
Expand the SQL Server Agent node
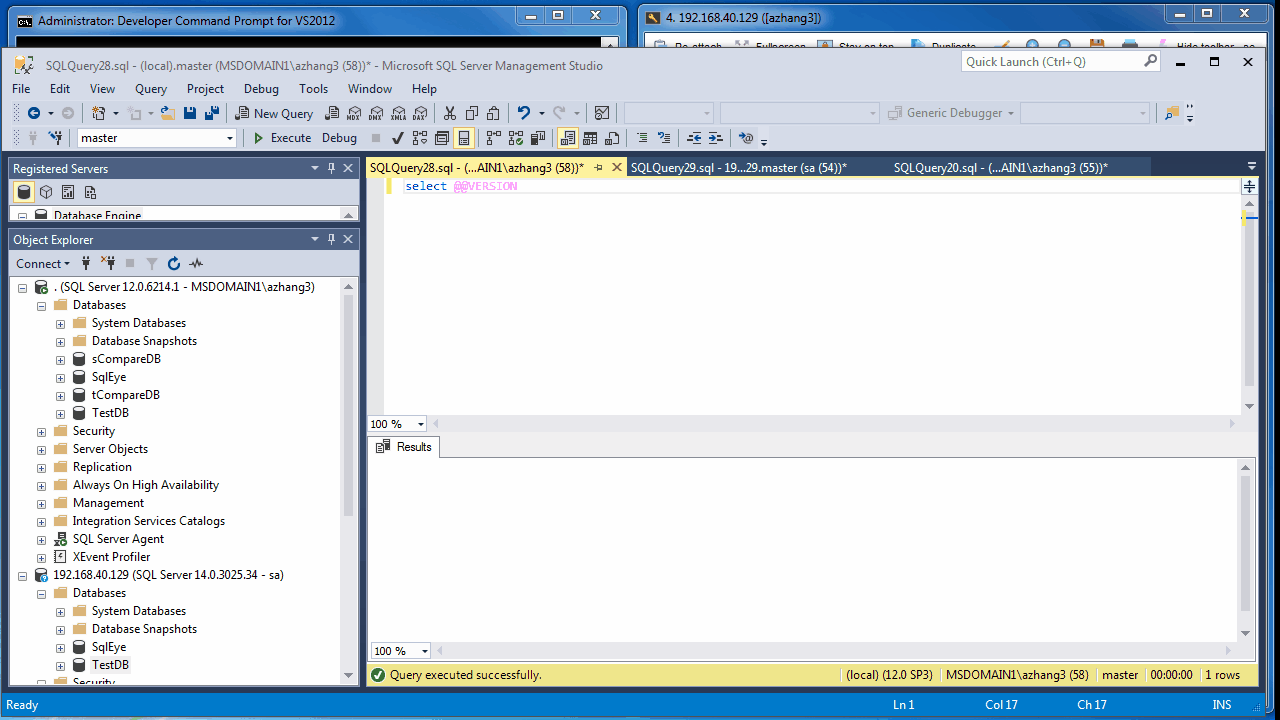[41, 539]
